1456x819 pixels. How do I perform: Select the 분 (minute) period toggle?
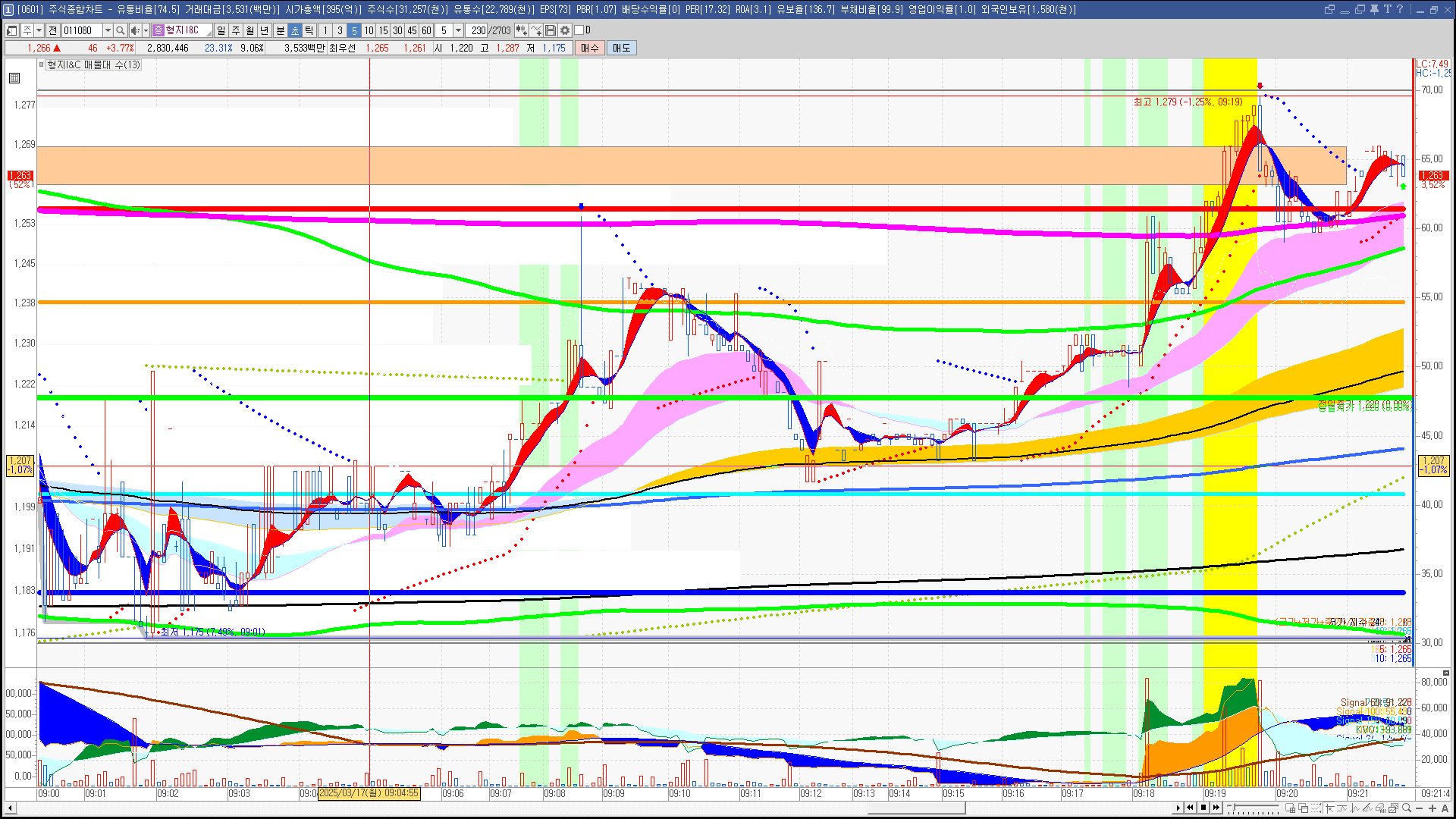pyautogui.click(x=280, y=30)
